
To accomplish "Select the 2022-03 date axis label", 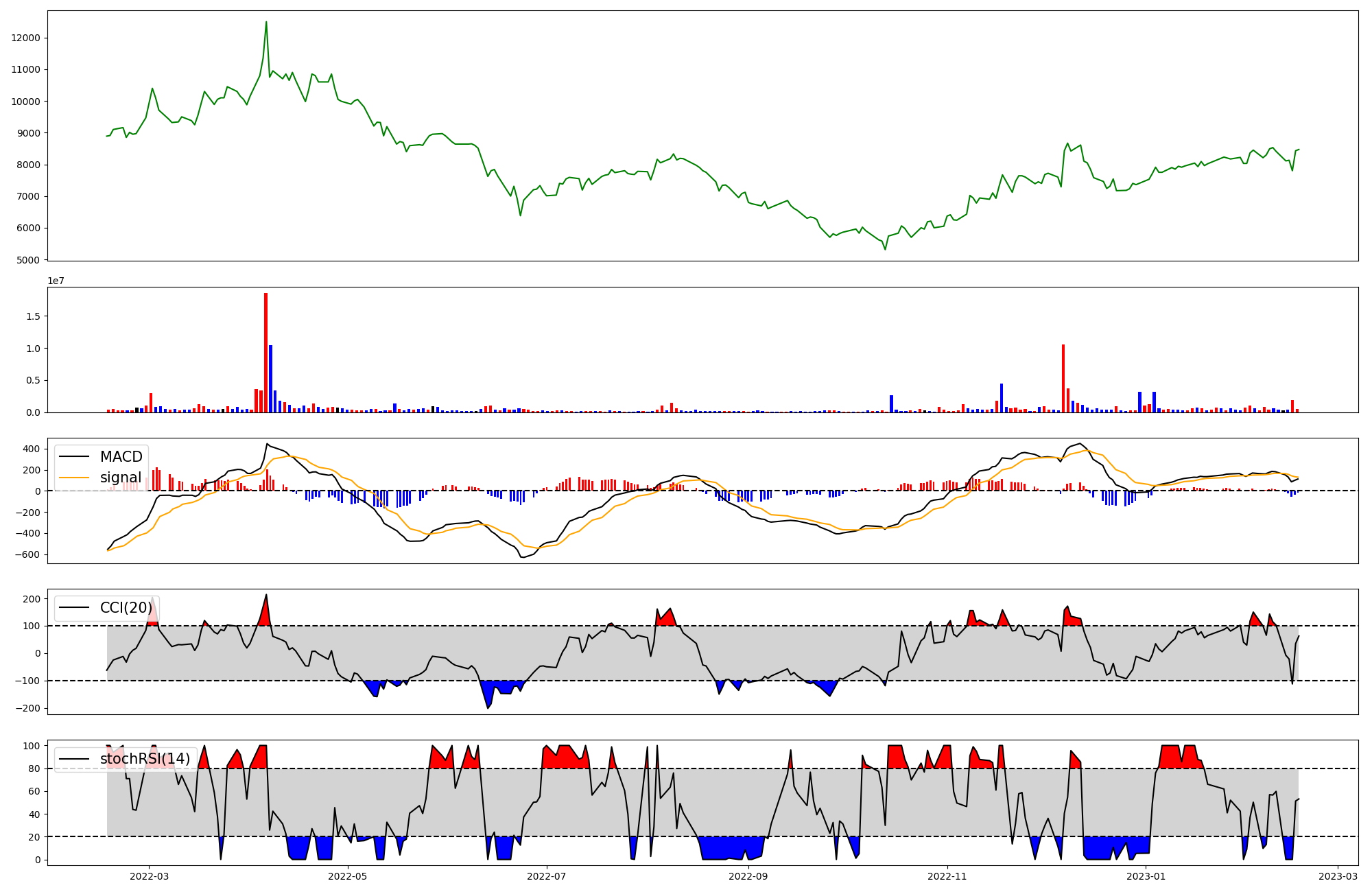I will tap(149, 876).
